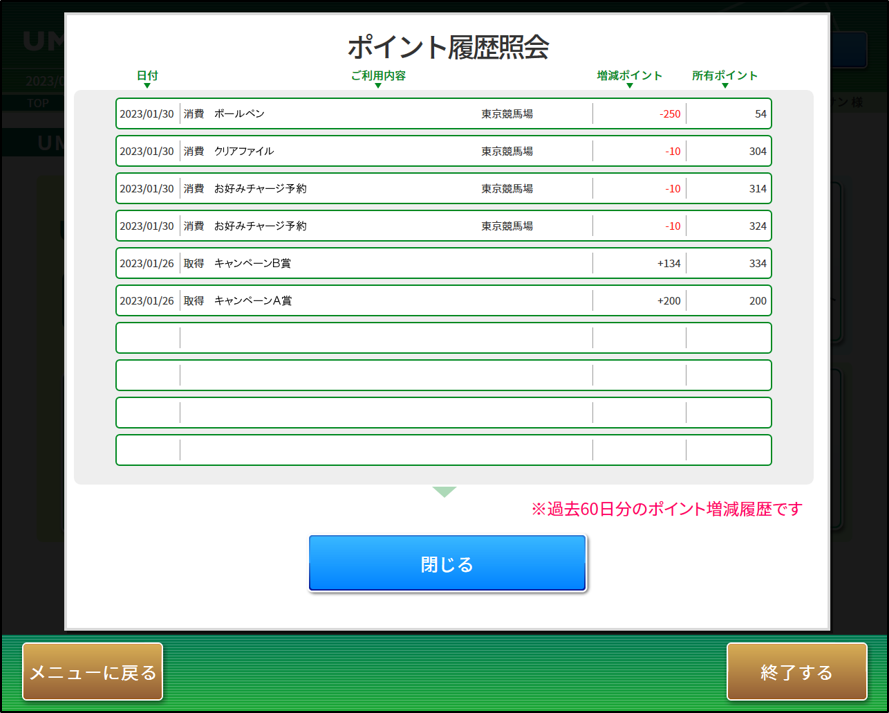
Task: Click the first empty row below キャンペーンA賞
Action: pyautogui.click(x=443, y=338)
